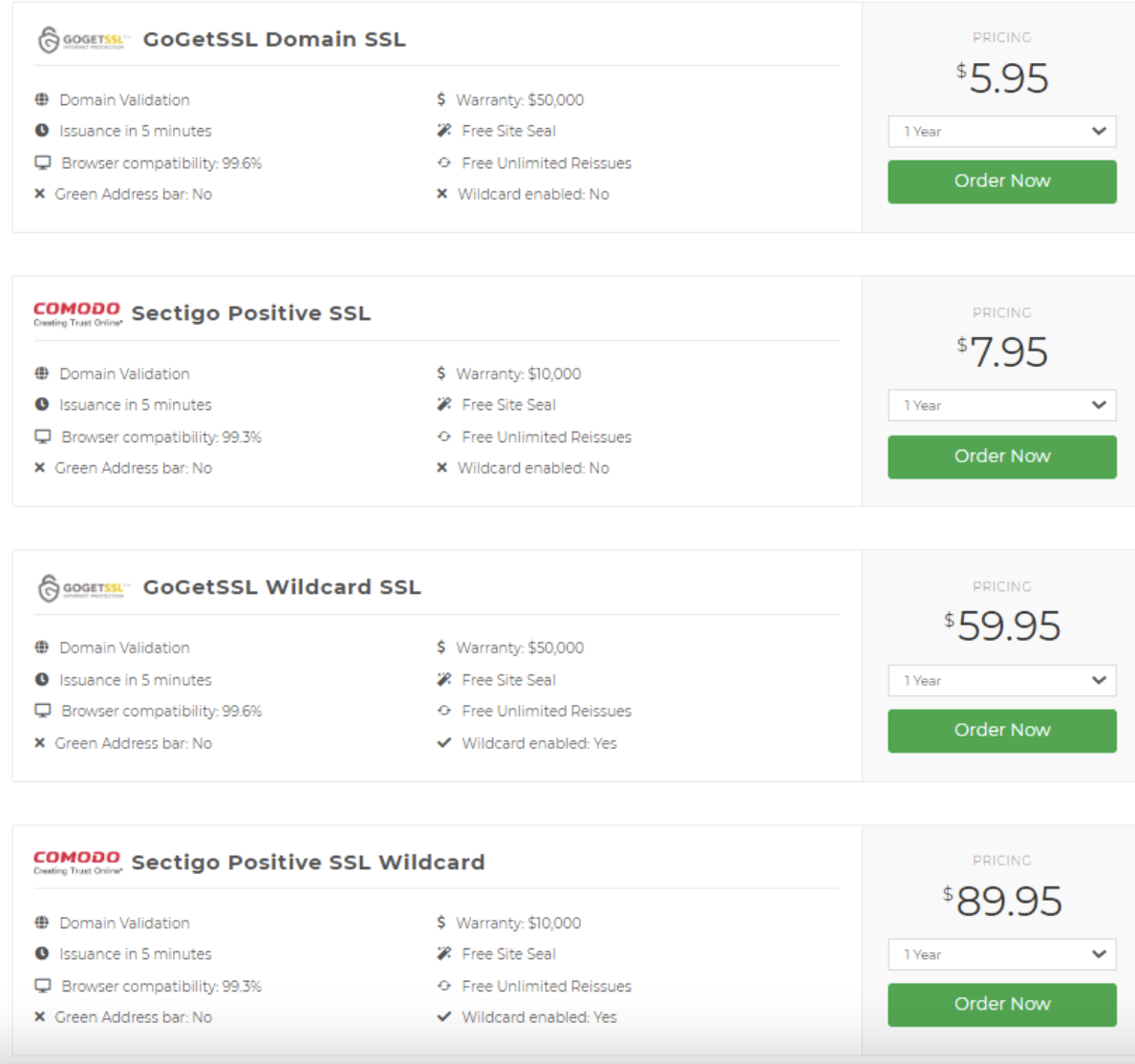Image resolution: width=1135 pixels, height=1064 pixels.
Task: Expand 1 Year dropdown for Sectigo Wildcard
Action: (1001, 954)
